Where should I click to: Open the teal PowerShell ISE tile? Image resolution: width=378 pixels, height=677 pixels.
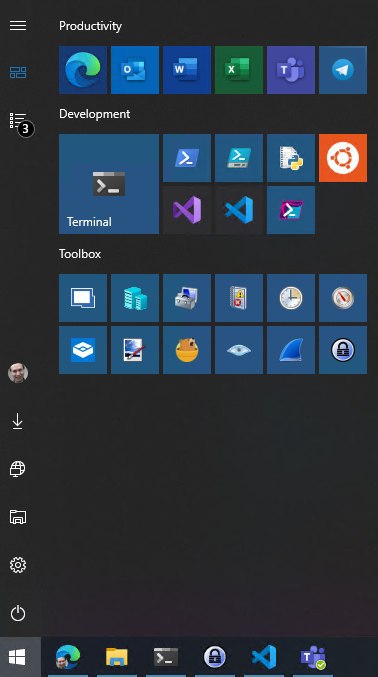click(239, 158)
